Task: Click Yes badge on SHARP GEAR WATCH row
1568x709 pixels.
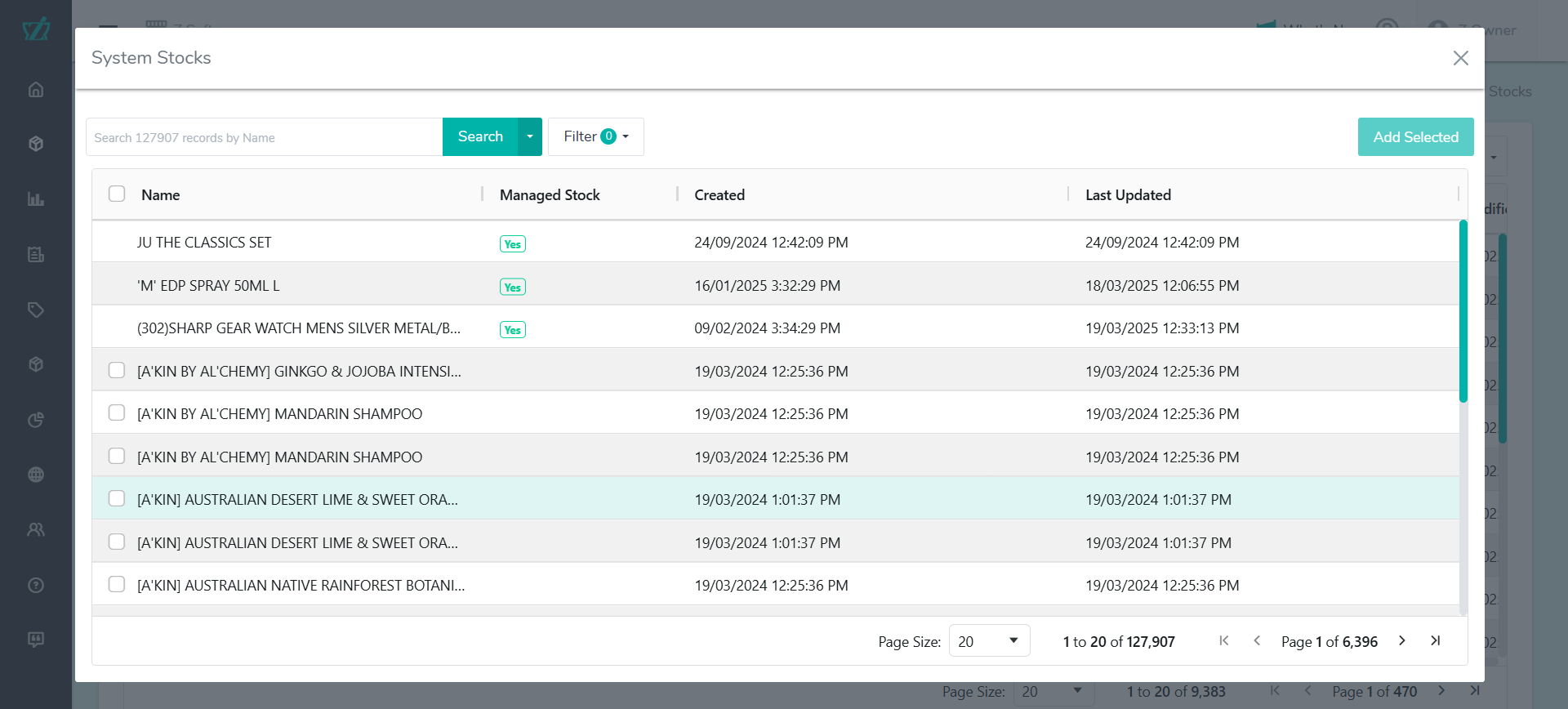Action: click(513, 330)
